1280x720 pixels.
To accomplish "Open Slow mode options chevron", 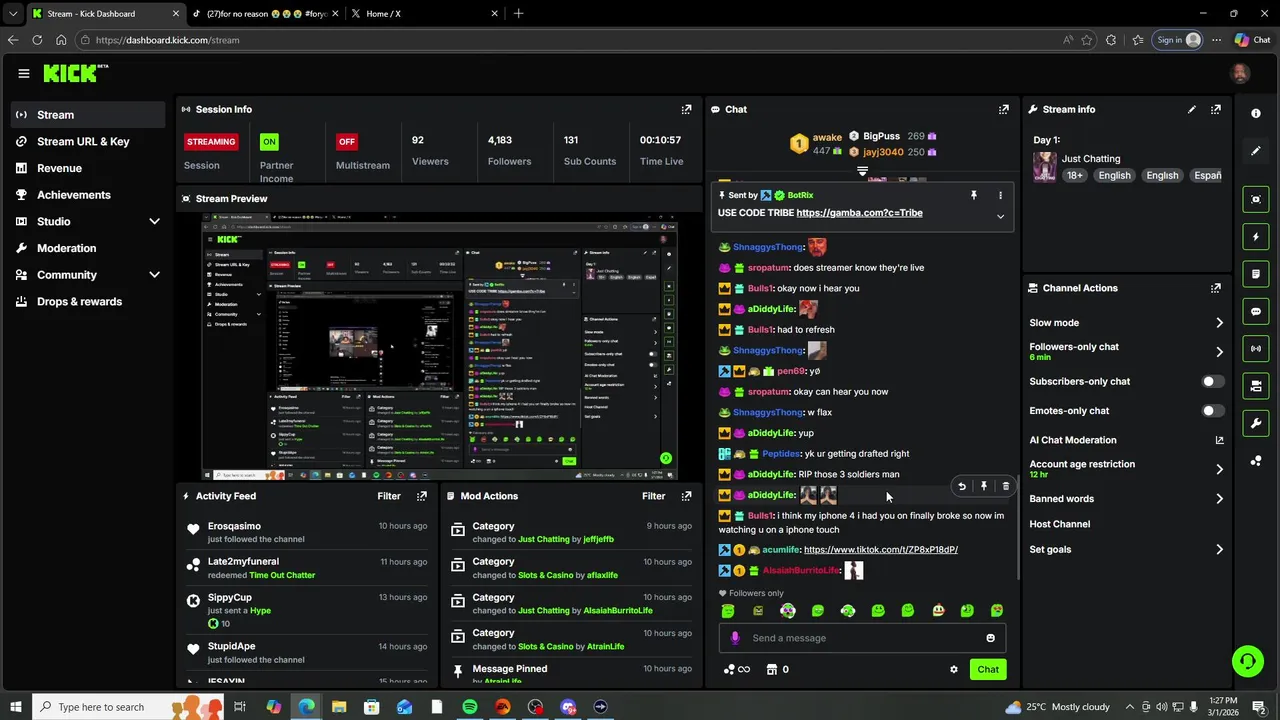I will click(1219, 323).
